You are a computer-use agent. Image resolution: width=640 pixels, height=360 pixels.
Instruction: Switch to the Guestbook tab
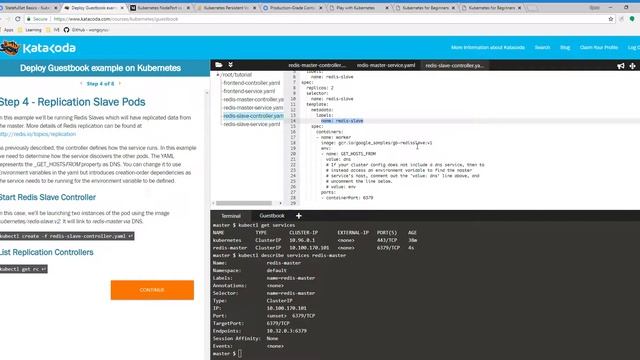point(271,216)
